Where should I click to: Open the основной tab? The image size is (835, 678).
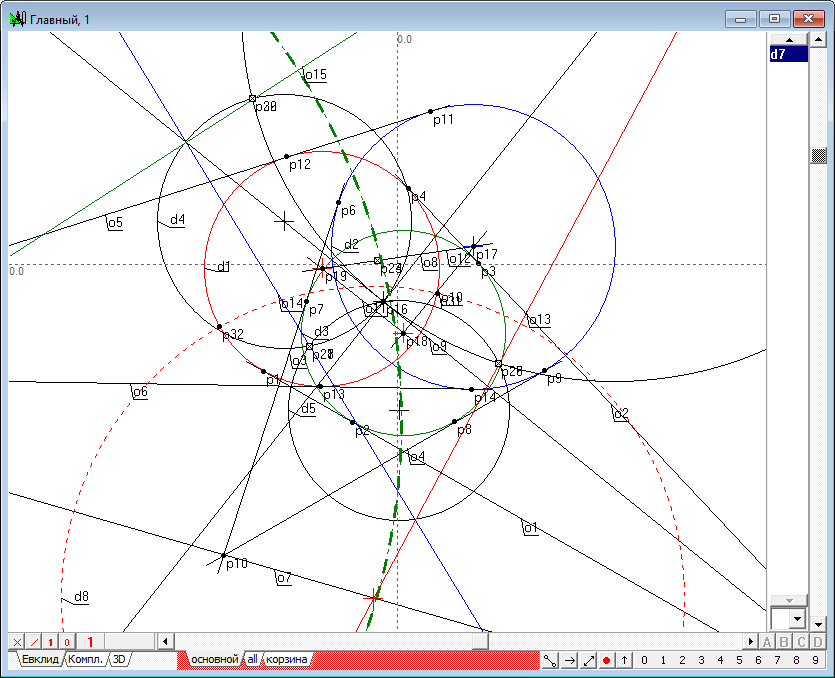pyautogui.click(x=215, y=659)
